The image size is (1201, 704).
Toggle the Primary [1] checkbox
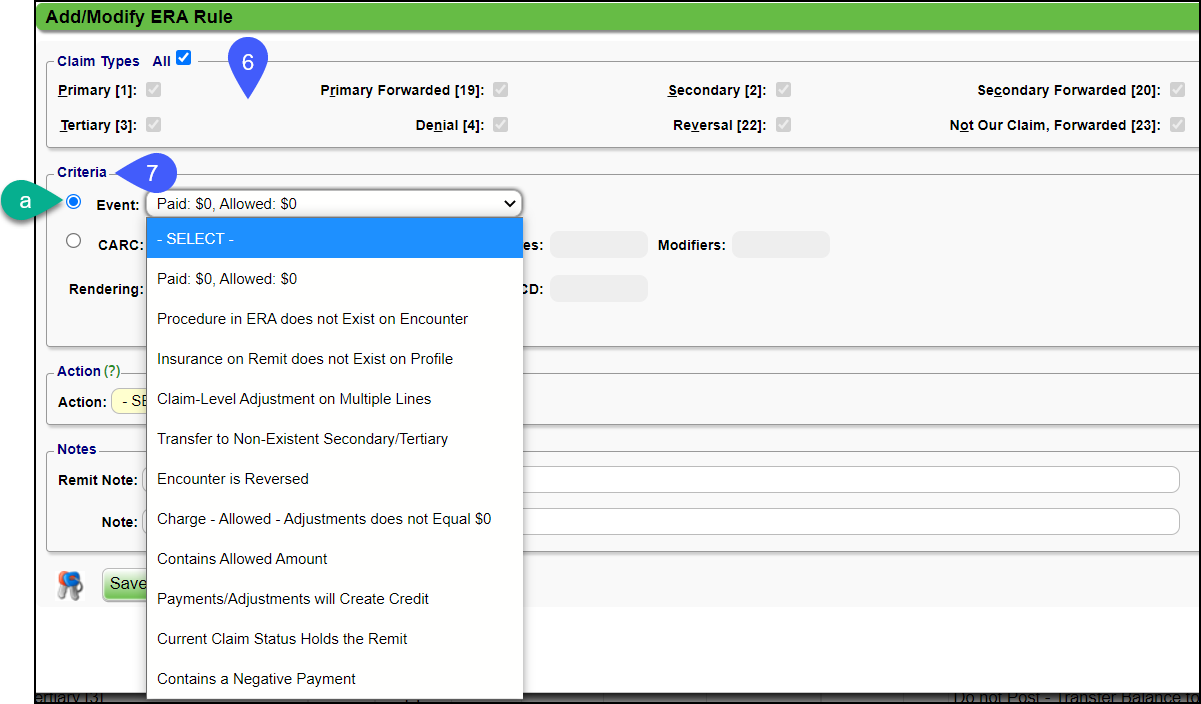tap(153, 89)
